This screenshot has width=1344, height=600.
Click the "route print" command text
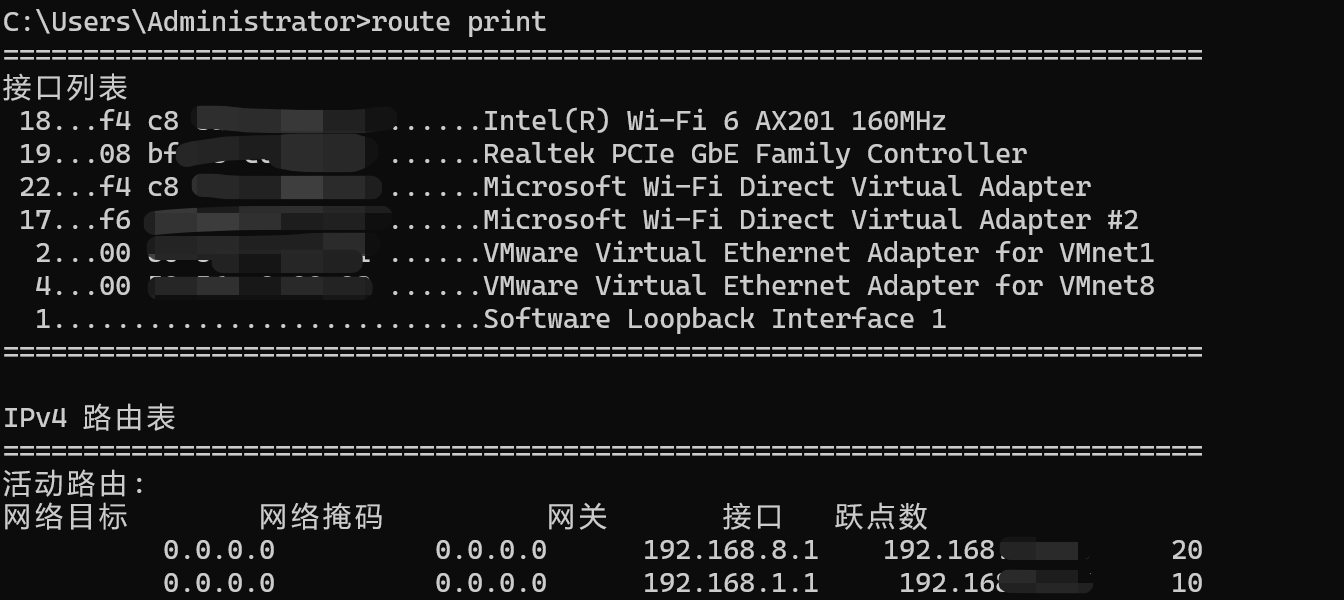[458, 21]
